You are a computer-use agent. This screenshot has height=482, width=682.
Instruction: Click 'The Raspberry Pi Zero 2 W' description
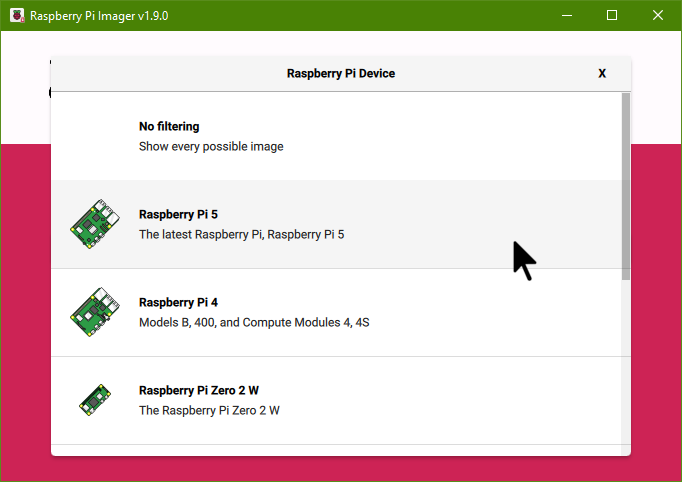coord(209,411)
